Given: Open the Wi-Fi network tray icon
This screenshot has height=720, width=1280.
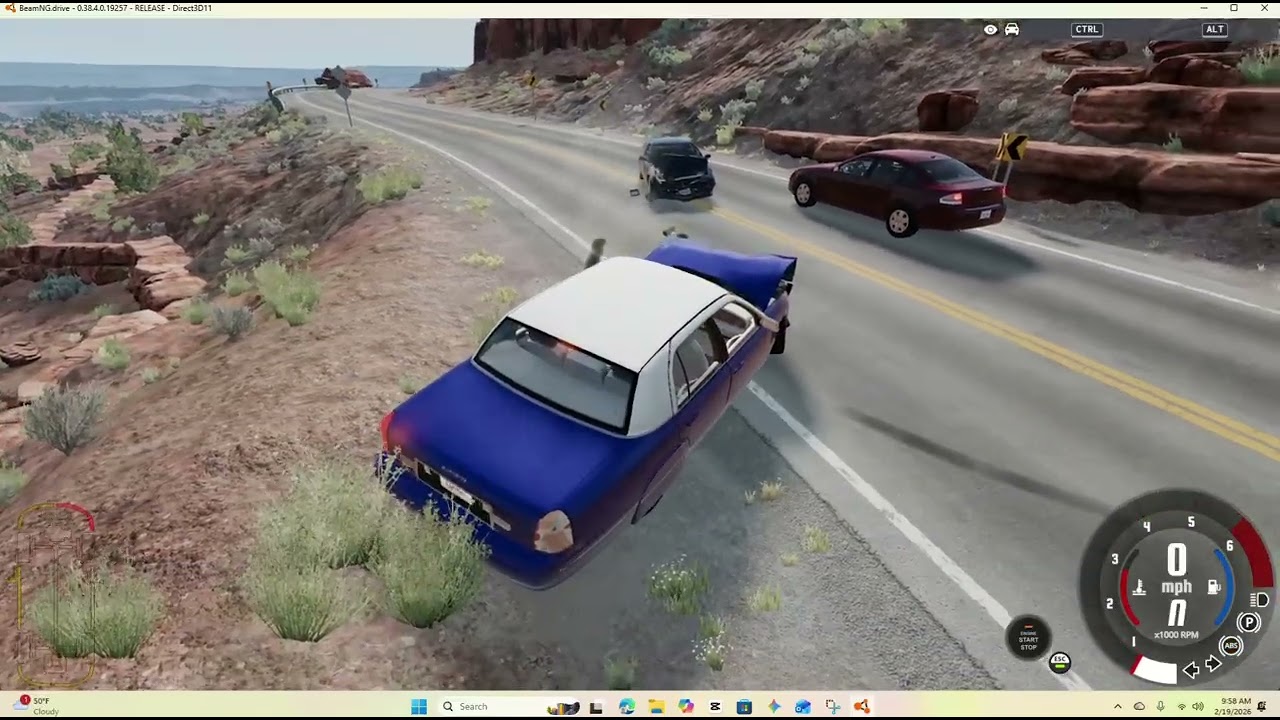Looking at the screenshot, I should click(1181, 707).
